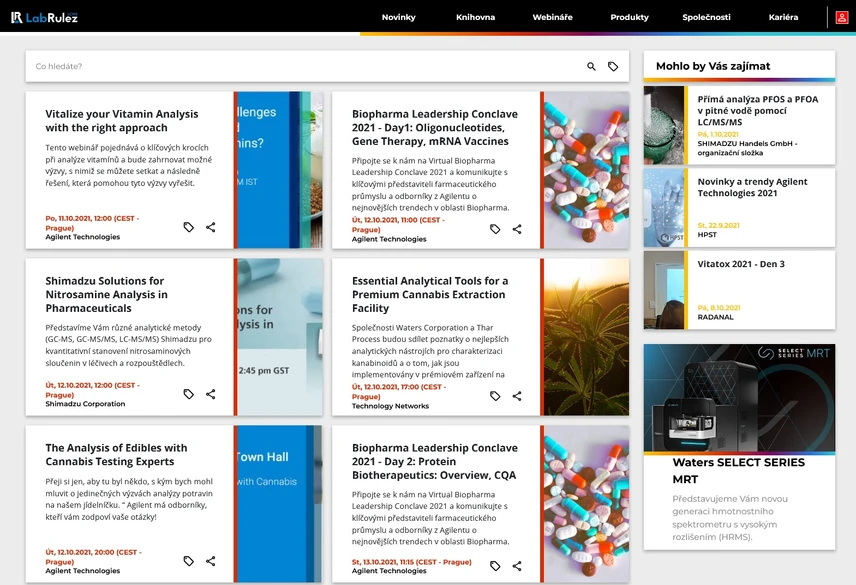Image resolution: width=856 pixels, height=585 pixels.
Task: Click tag icon on Biopharma Conclave Day1 card
Action: coord(495,229)
